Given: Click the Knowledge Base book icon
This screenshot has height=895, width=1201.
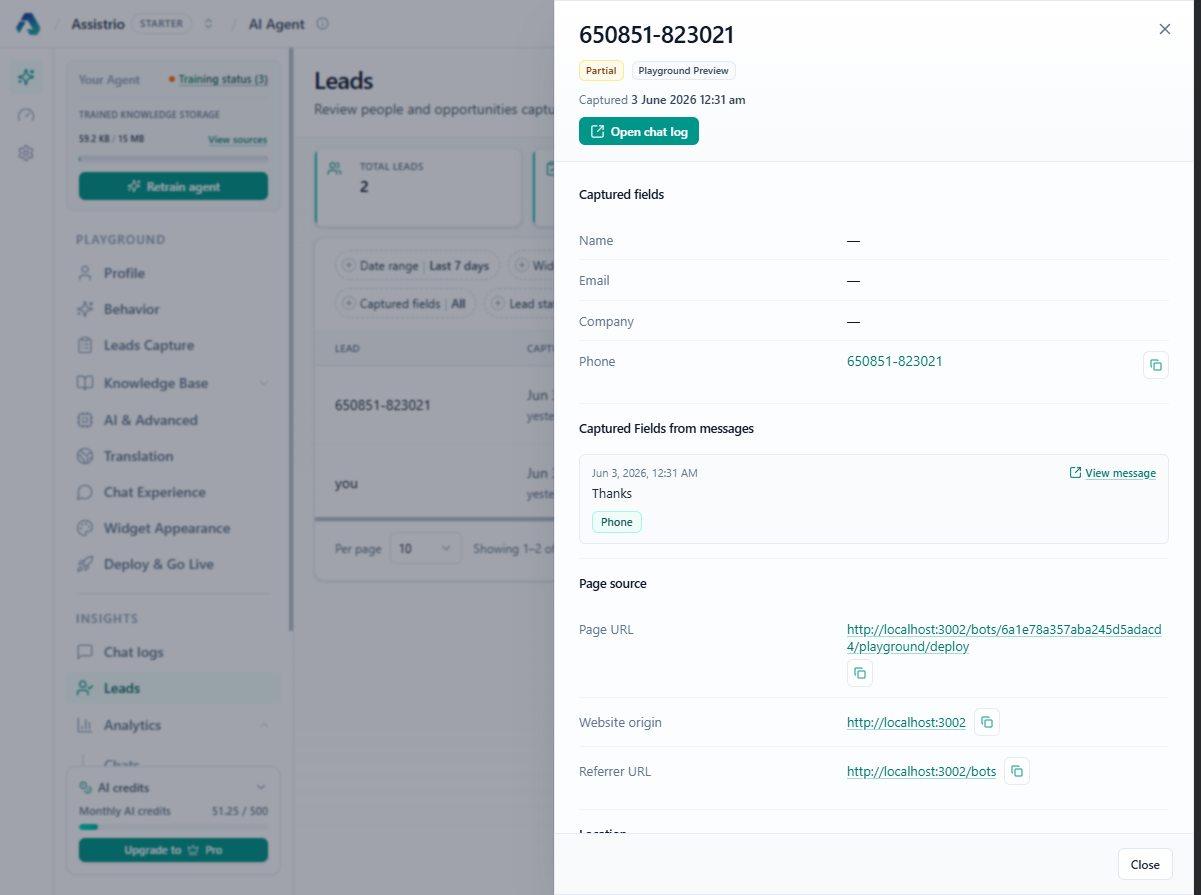Looking at the screenshot, I should tap(85, 383).
